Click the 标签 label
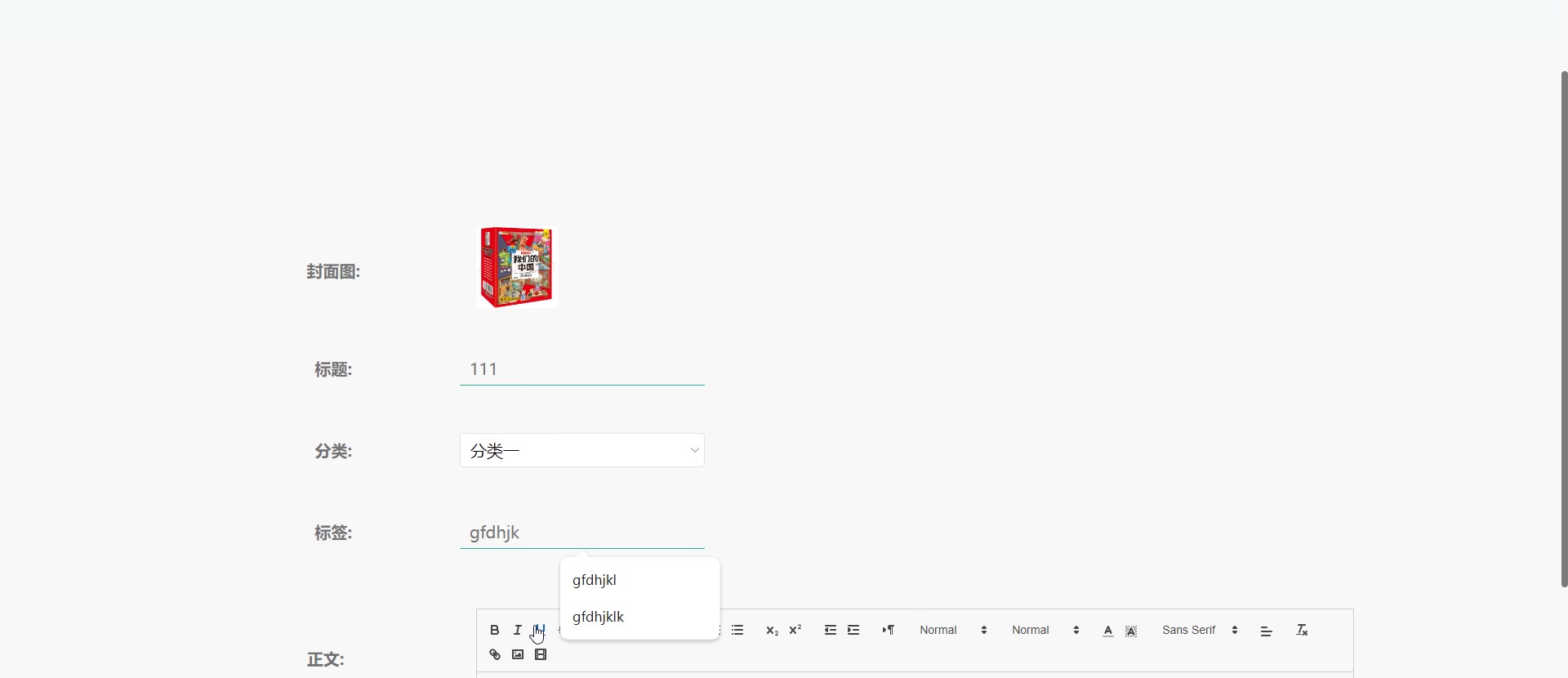The height and width of the screenshot is (678, 1568). point(333,533)
